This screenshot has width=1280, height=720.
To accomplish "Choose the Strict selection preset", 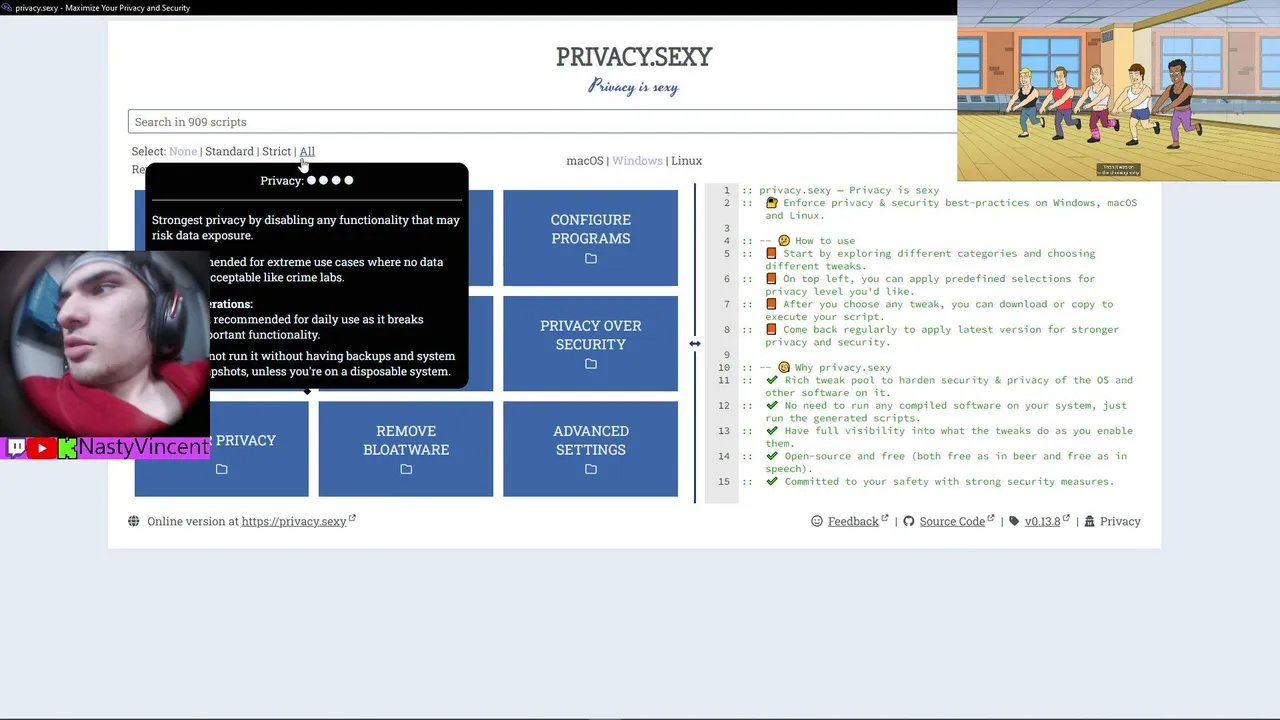I will [276, 151].
